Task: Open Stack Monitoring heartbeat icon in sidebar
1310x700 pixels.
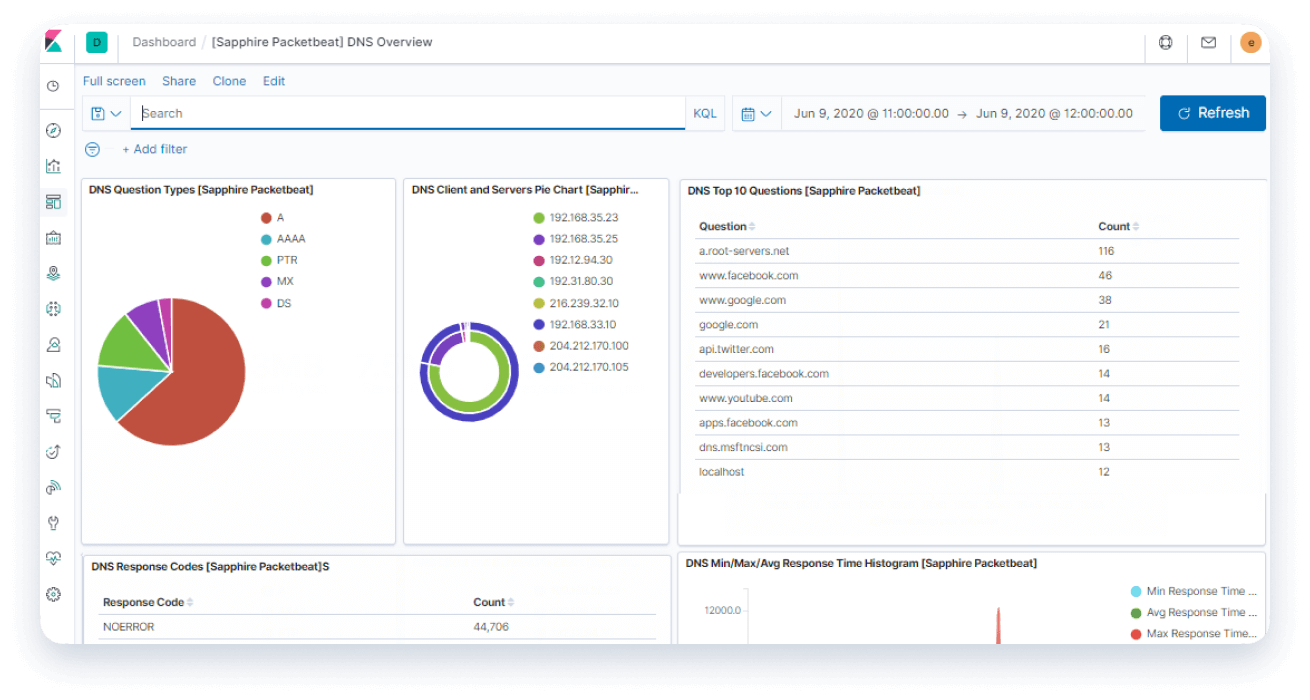Action: [x=53, y=558]
